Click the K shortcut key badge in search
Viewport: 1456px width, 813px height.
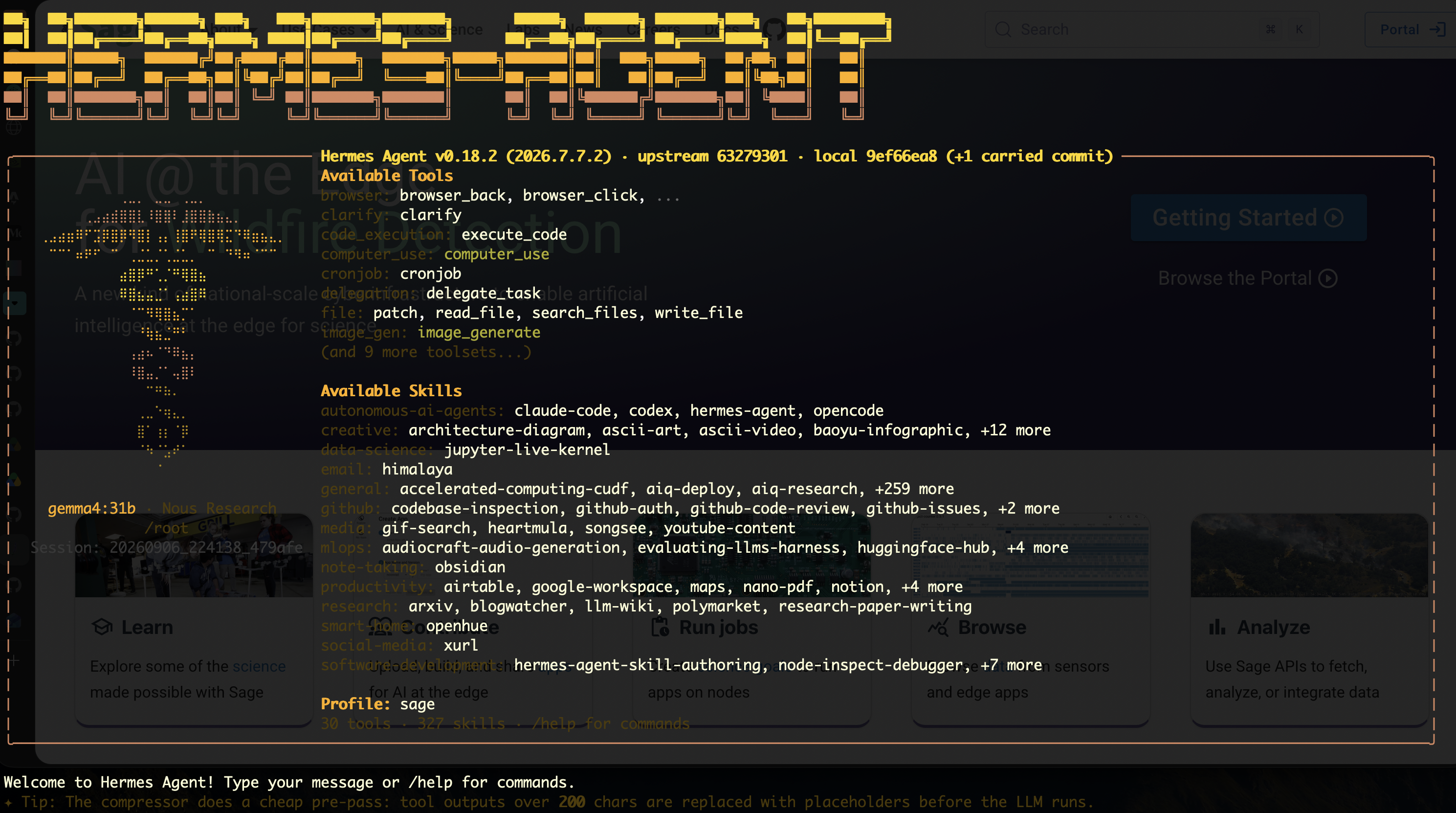click(1300, 29)
